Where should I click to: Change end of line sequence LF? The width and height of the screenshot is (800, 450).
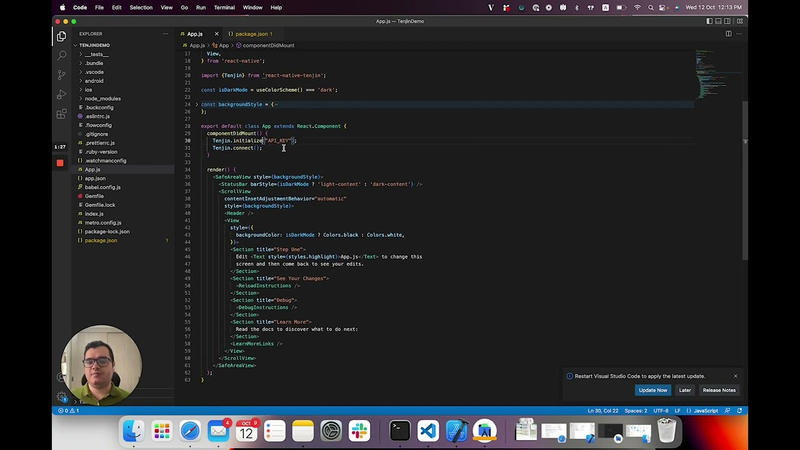pyautogui.click(x=678, y=411)
